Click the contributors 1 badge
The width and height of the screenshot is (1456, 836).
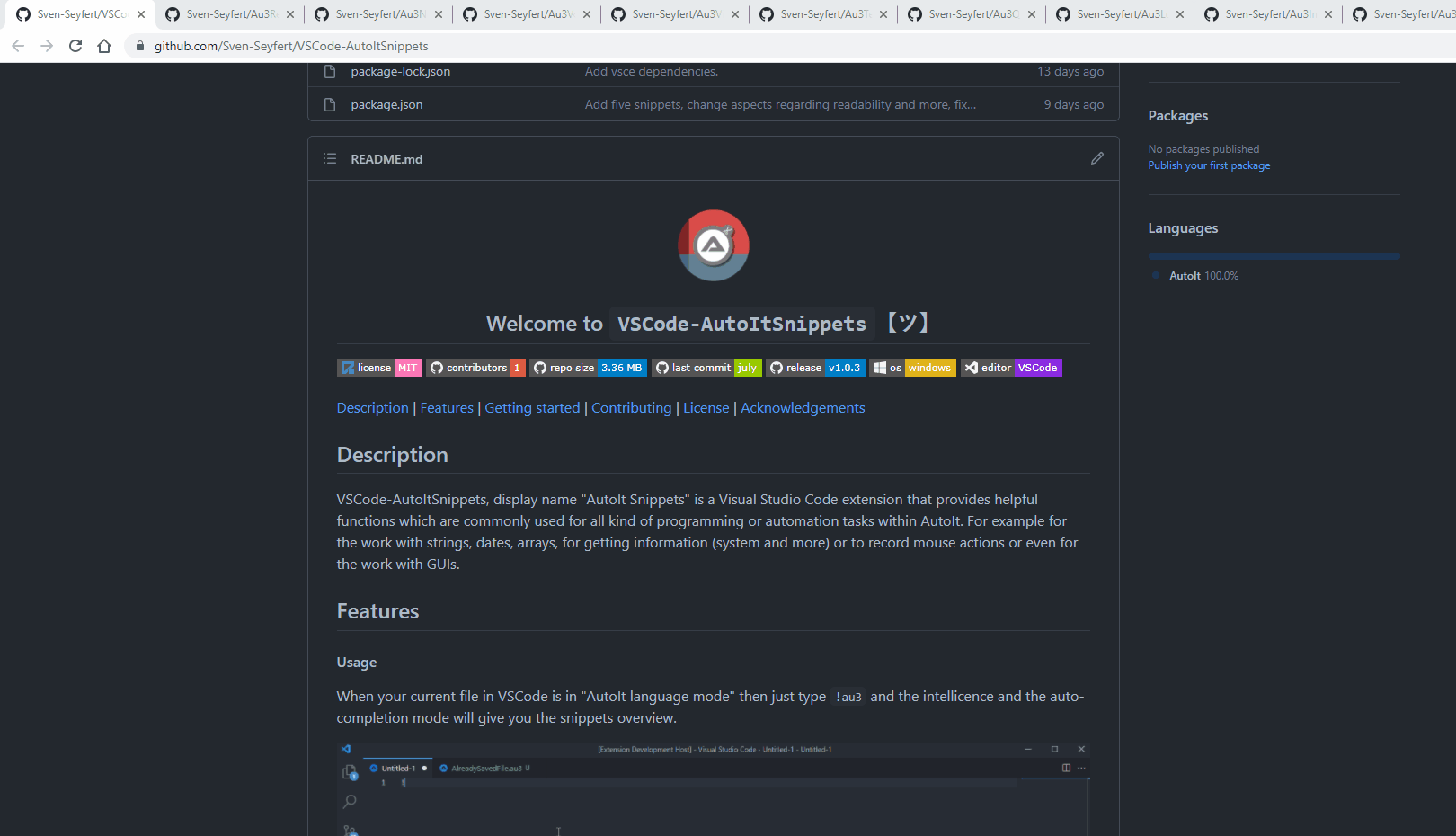[x=475, y=368]
